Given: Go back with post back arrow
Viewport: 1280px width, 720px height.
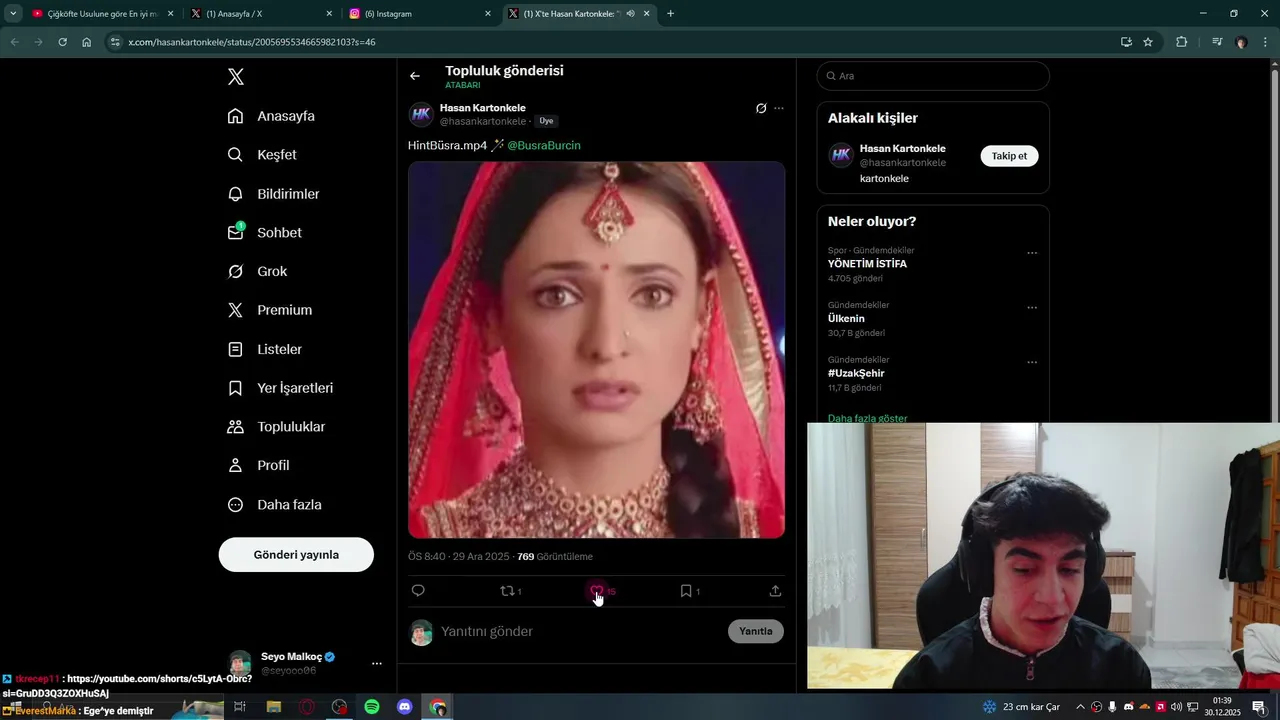Looking at the screenshot, I should click(415, 76).
